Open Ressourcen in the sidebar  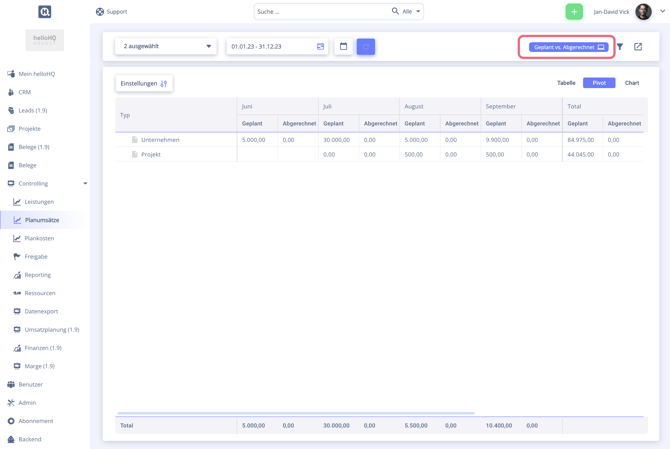click(x=40, y=293)
